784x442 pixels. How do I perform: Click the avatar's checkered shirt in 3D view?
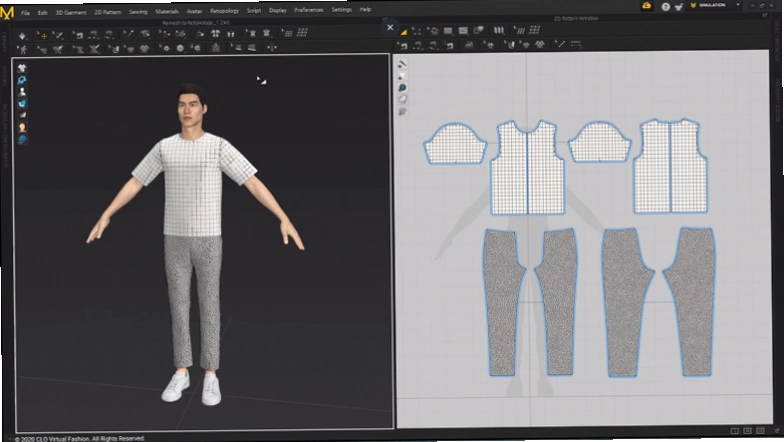pos(194,185)
